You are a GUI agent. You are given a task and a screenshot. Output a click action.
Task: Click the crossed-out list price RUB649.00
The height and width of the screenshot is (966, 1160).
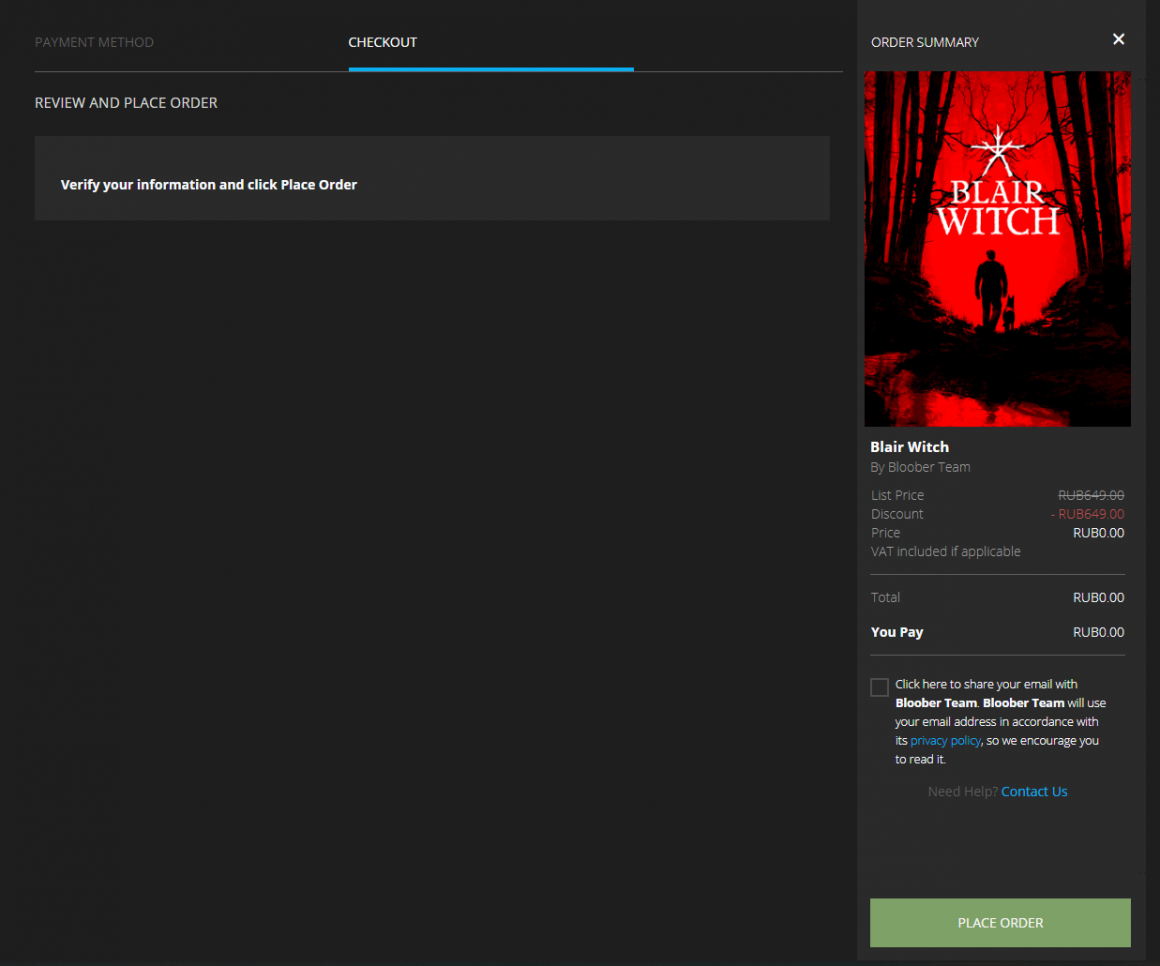(1090, 495)
